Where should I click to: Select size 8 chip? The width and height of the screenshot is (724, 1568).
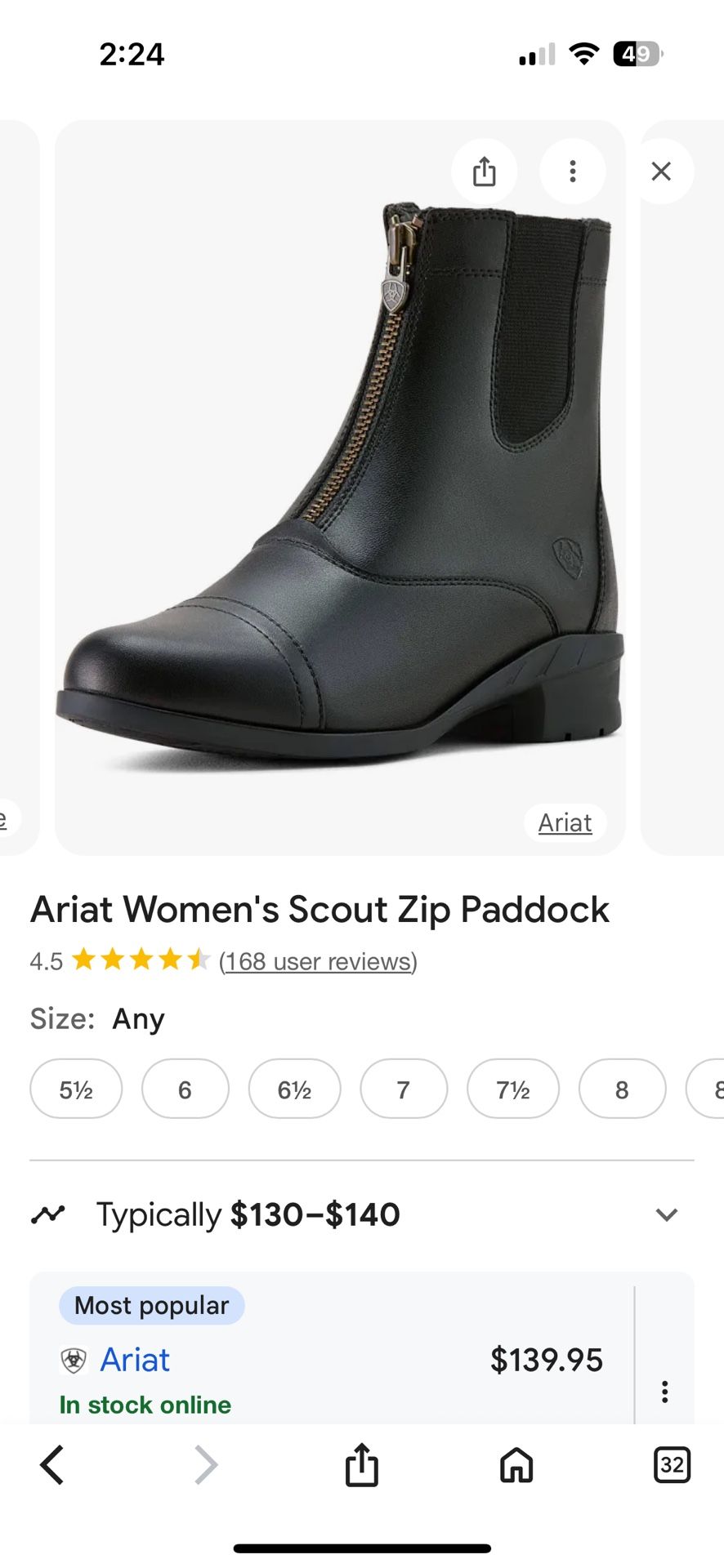point(622,1089)
